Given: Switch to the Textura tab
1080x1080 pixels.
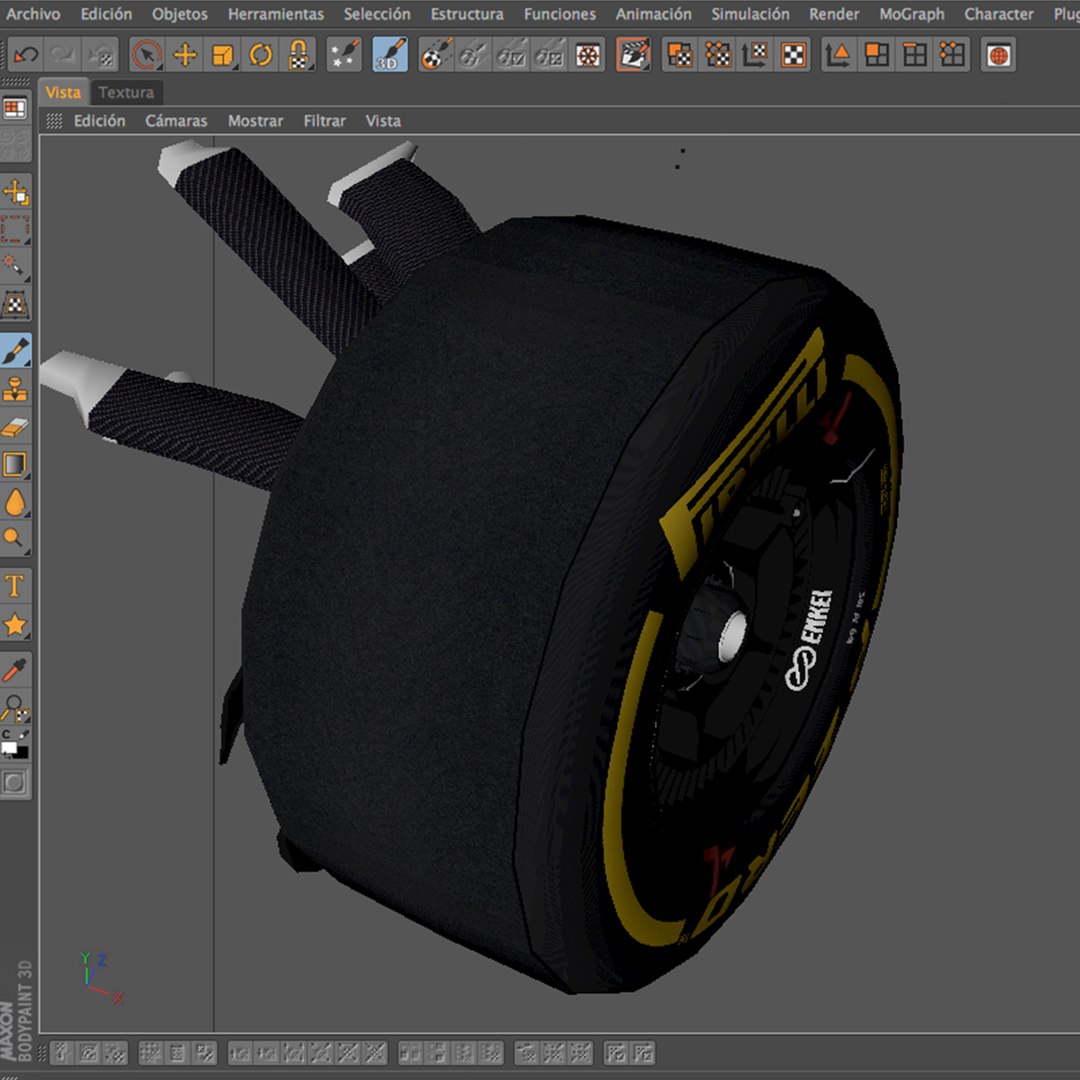Looking at the screenshot, I should (x=126, y=92).
